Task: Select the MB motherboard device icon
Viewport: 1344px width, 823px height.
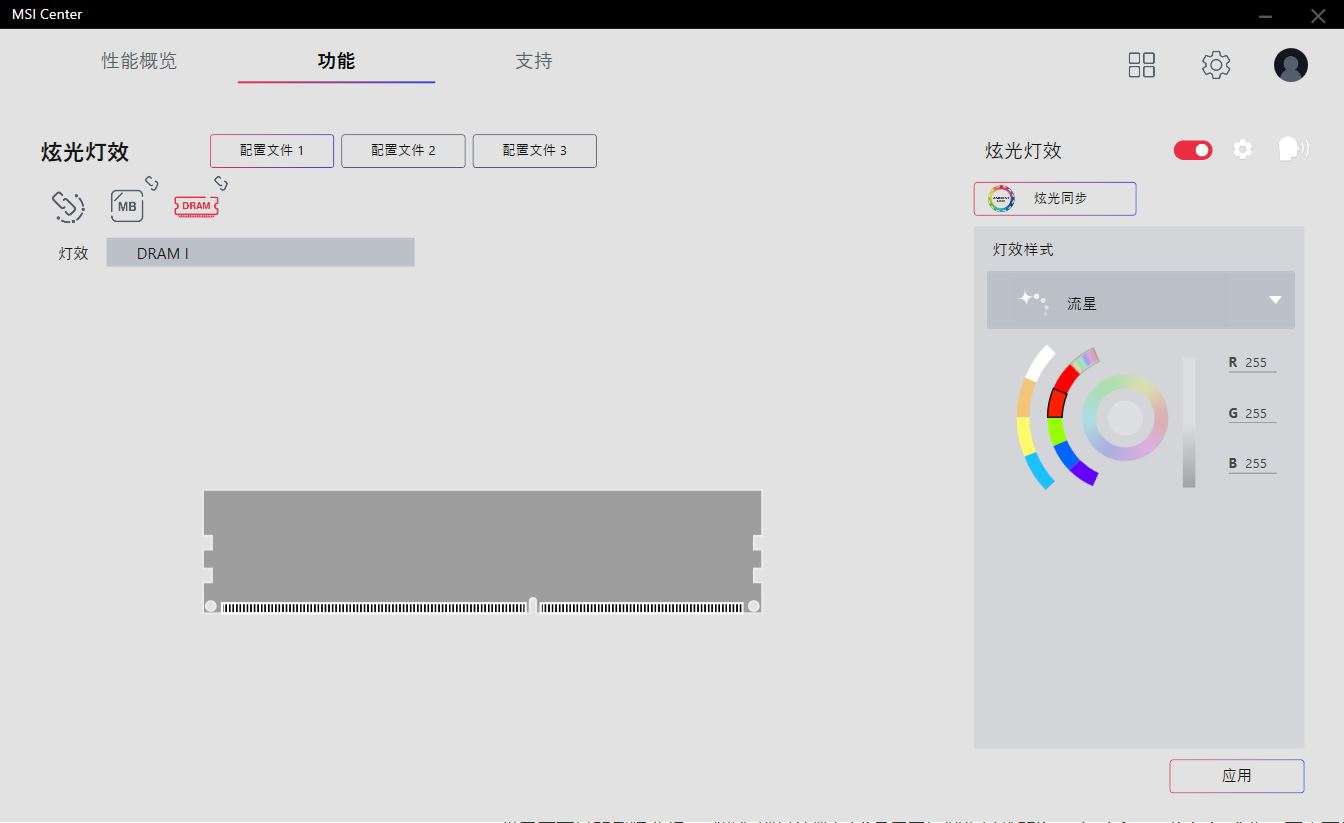Action: coord(127,206)
